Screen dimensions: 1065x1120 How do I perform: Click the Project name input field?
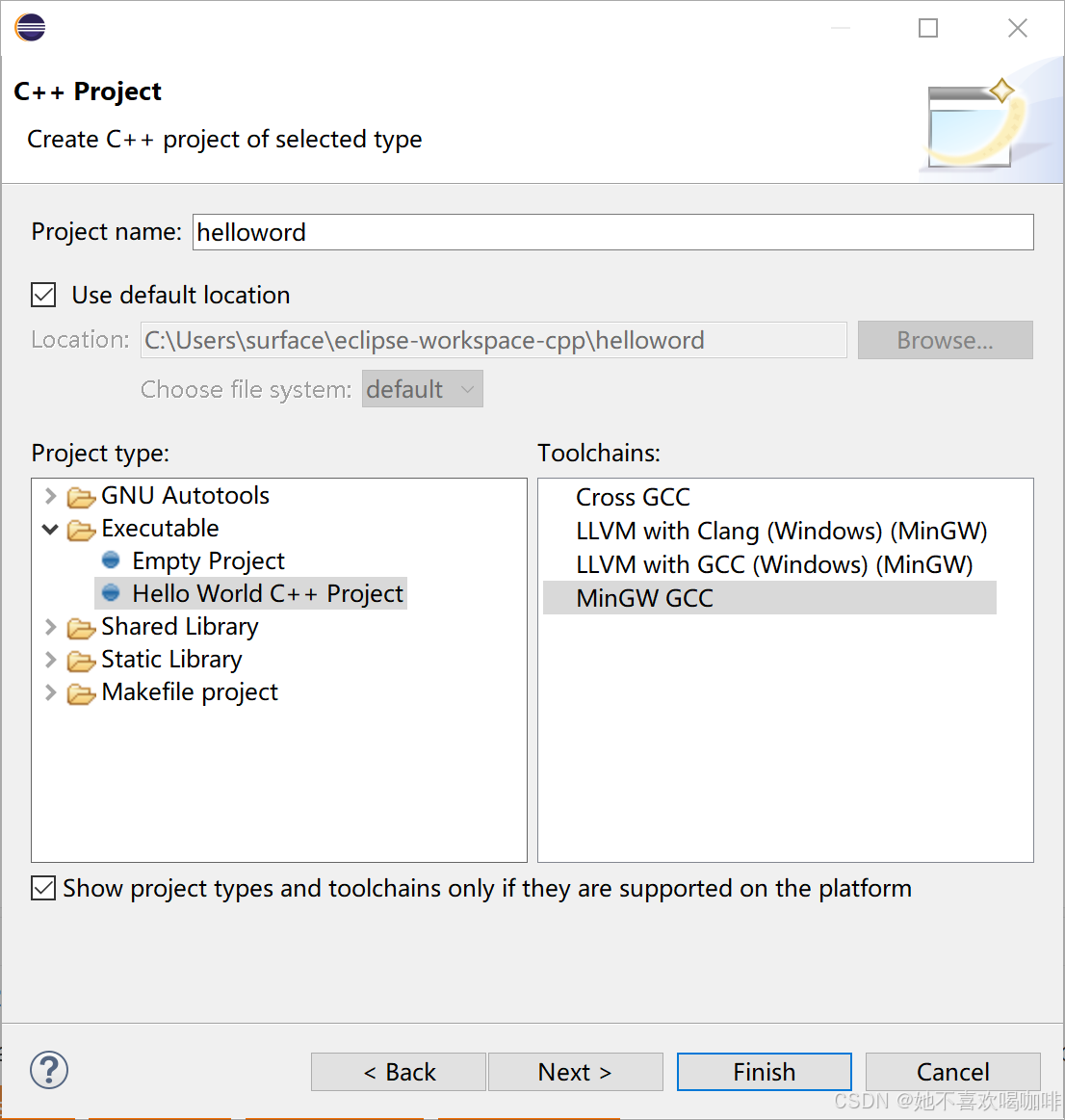click(x=612, y=232)
